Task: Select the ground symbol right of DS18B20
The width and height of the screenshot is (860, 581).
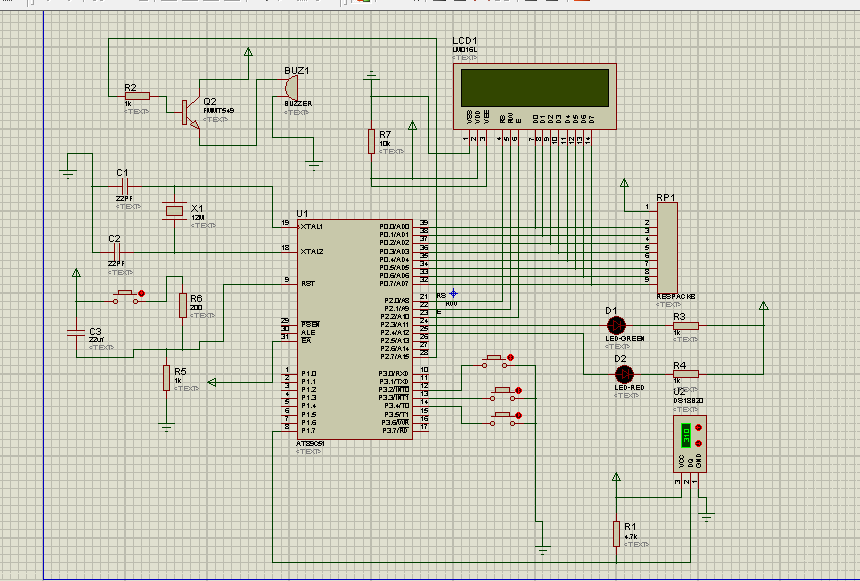Action: (707, 516)
